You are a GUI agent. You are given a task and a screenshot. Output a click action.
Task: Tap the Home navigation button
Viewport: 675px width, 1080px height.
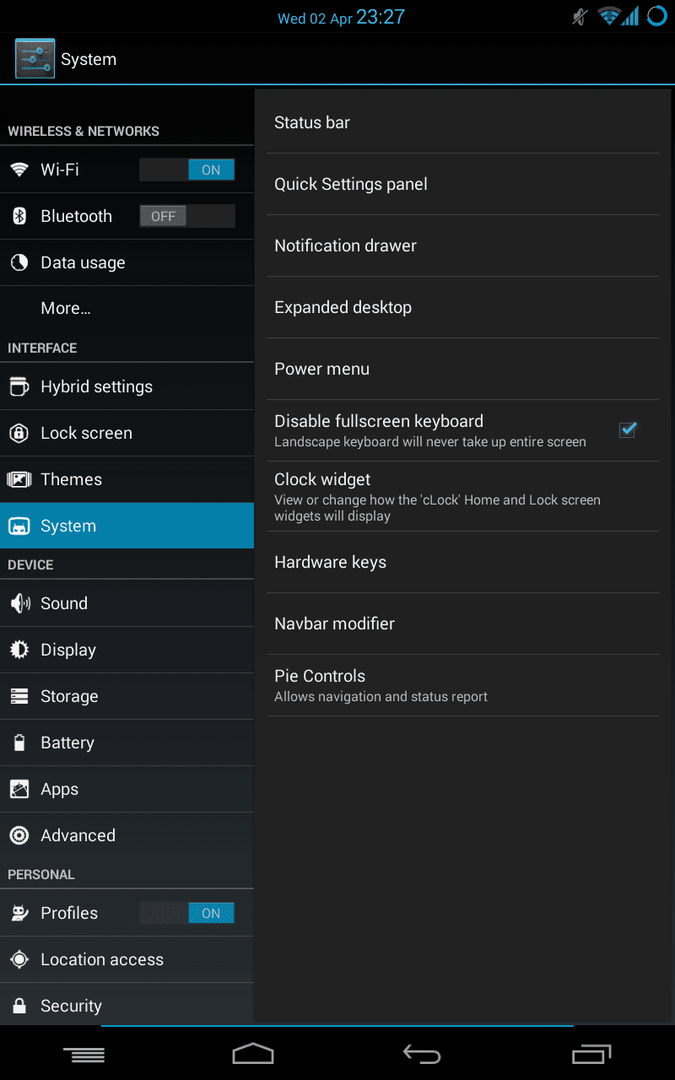point(253,1053)
